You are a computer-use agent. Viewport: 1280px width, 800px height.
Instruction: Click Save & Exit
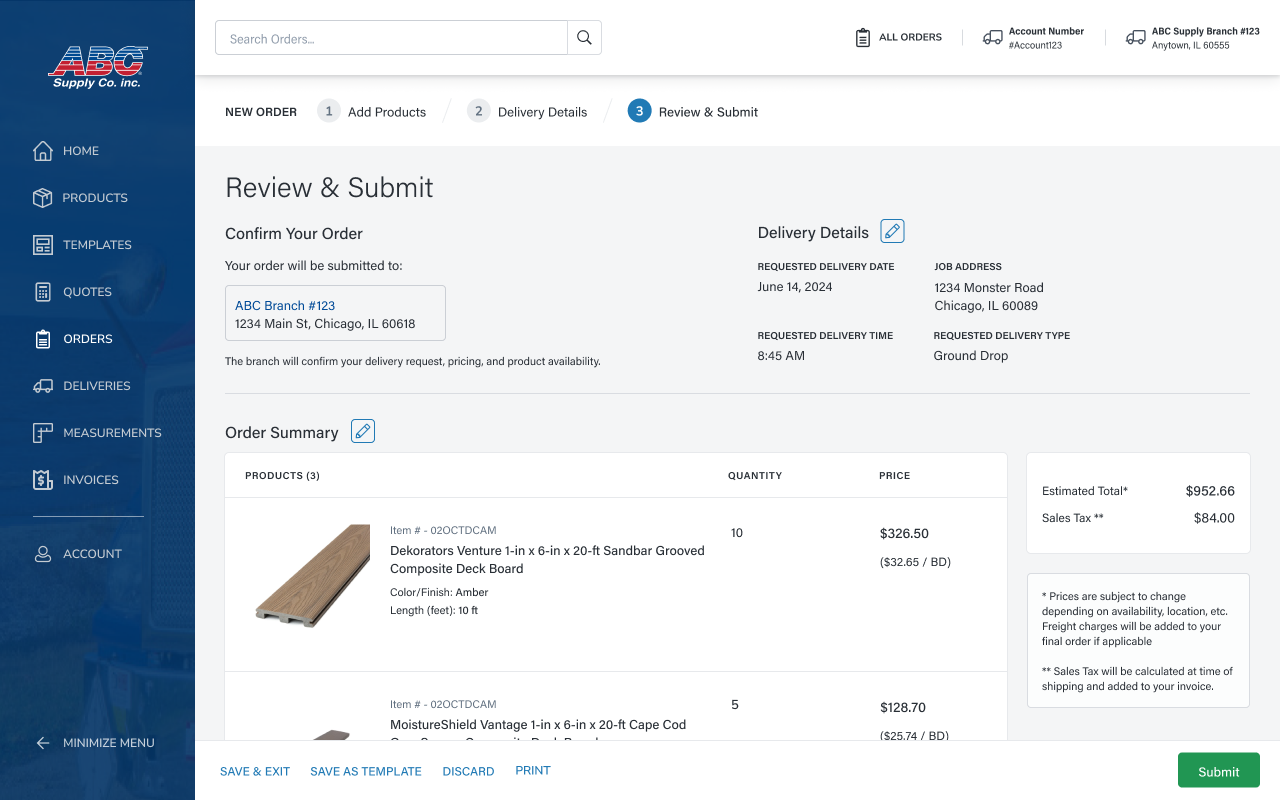(255, 771)
